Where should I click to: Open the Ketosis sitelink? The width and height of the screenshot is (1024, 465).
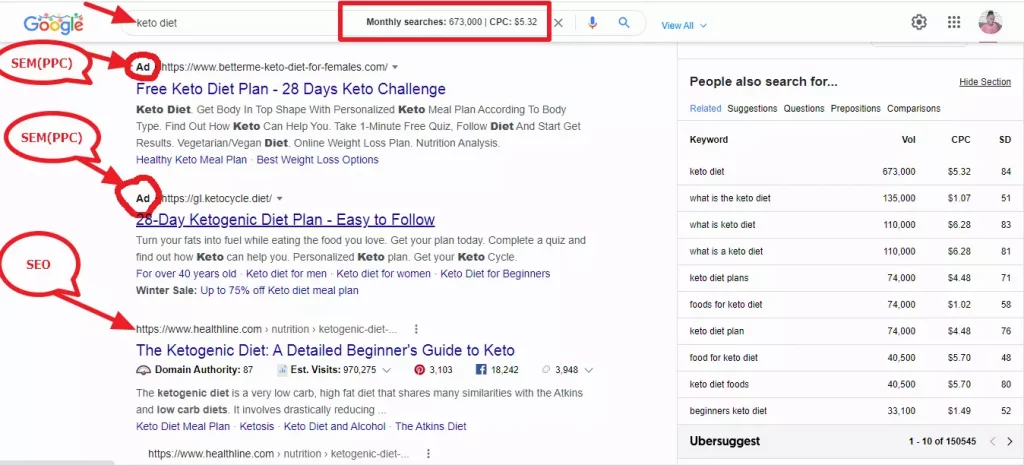coord(257,426)
